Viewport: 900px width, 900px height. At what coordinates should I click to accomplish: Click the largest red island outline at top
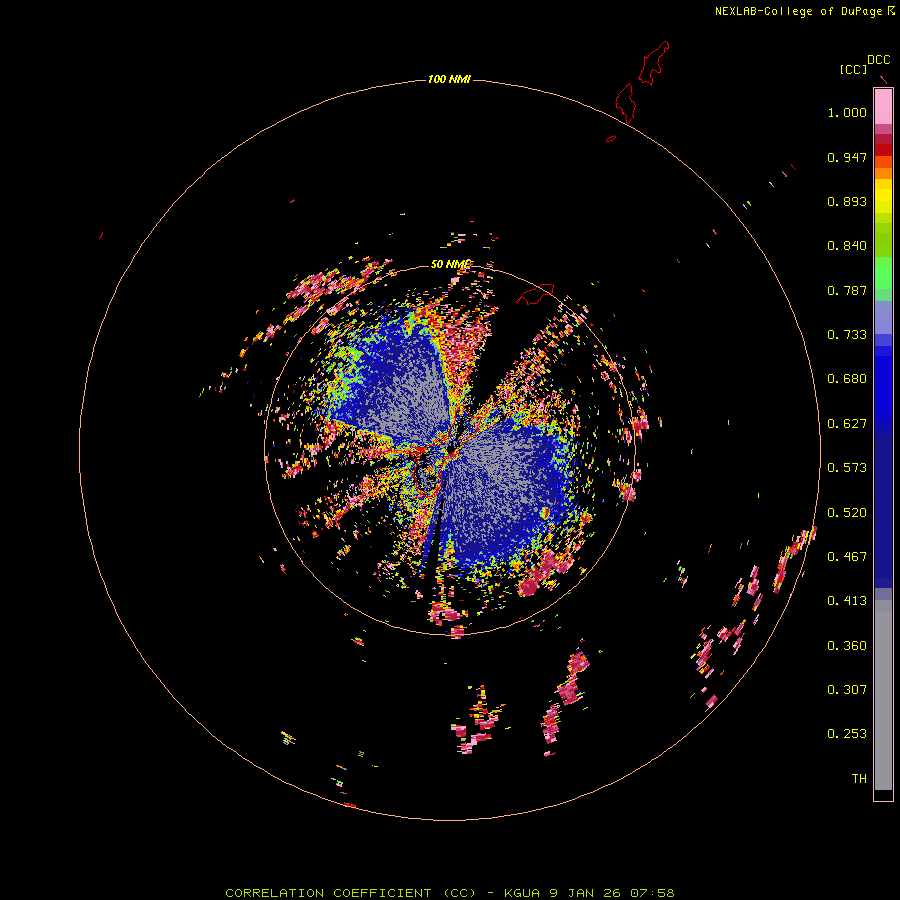click(654, 63)
